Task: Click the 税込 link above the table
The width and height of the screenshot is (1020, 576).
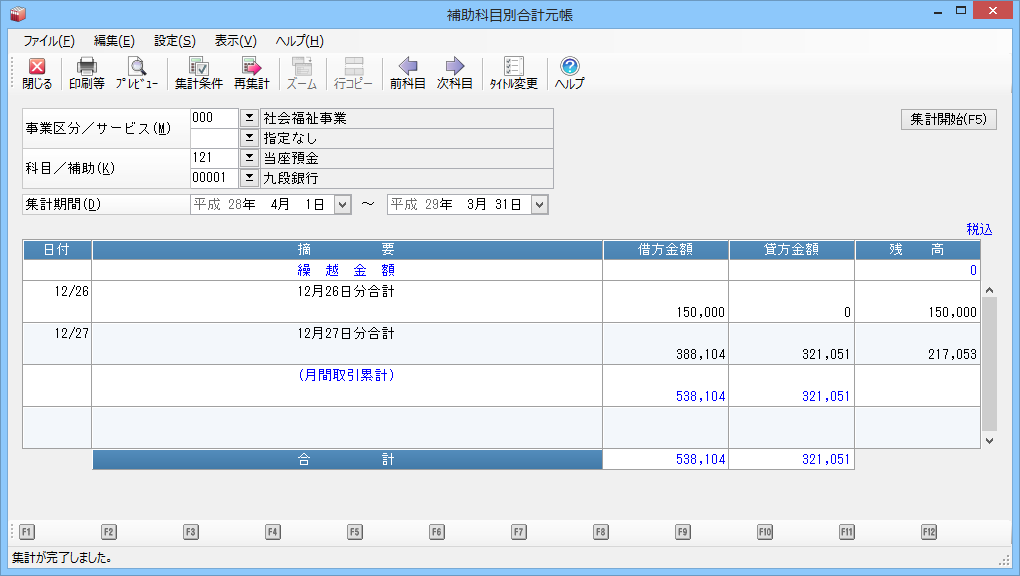Action: [x=979, y=229]
